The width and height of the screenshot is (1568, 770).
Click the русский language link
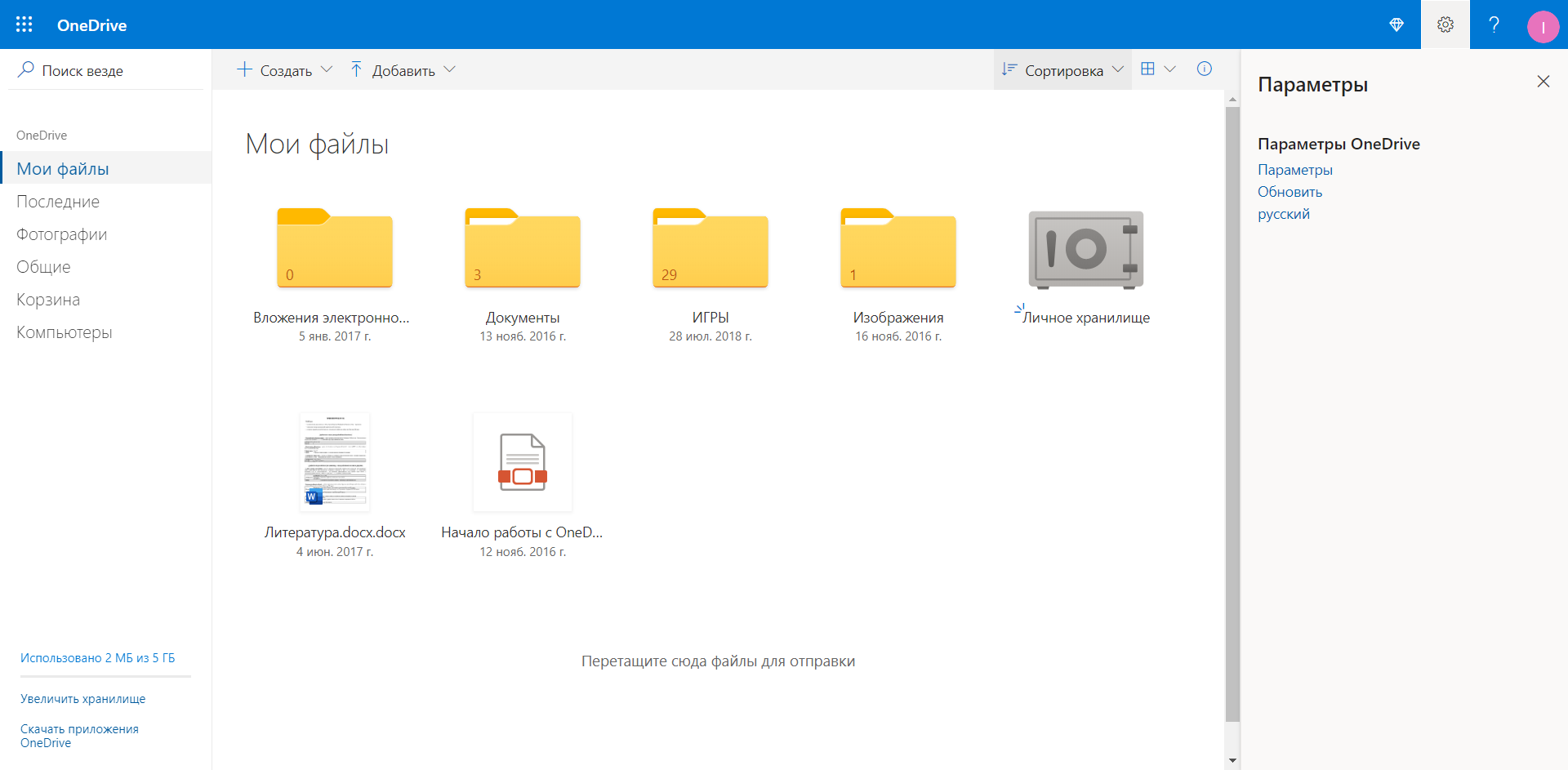tap(1283, 214)
